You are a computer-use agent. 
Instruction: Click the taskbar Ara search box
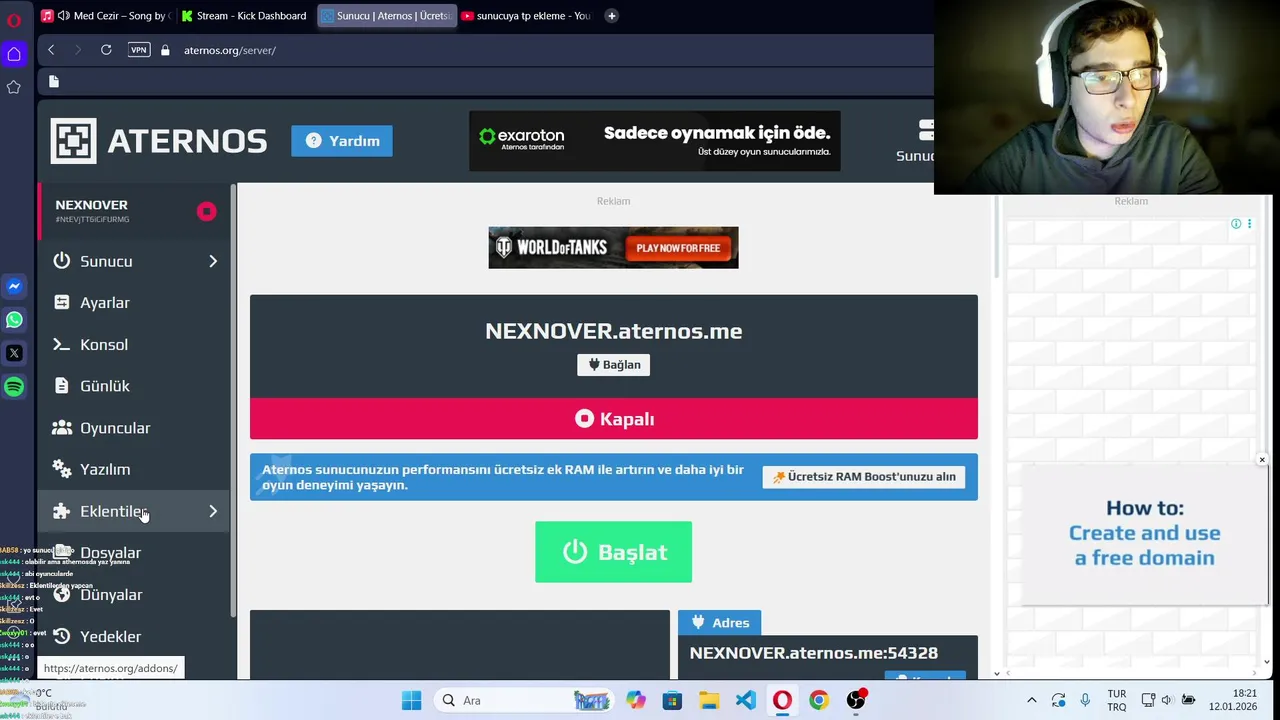[x=526, y=701]
